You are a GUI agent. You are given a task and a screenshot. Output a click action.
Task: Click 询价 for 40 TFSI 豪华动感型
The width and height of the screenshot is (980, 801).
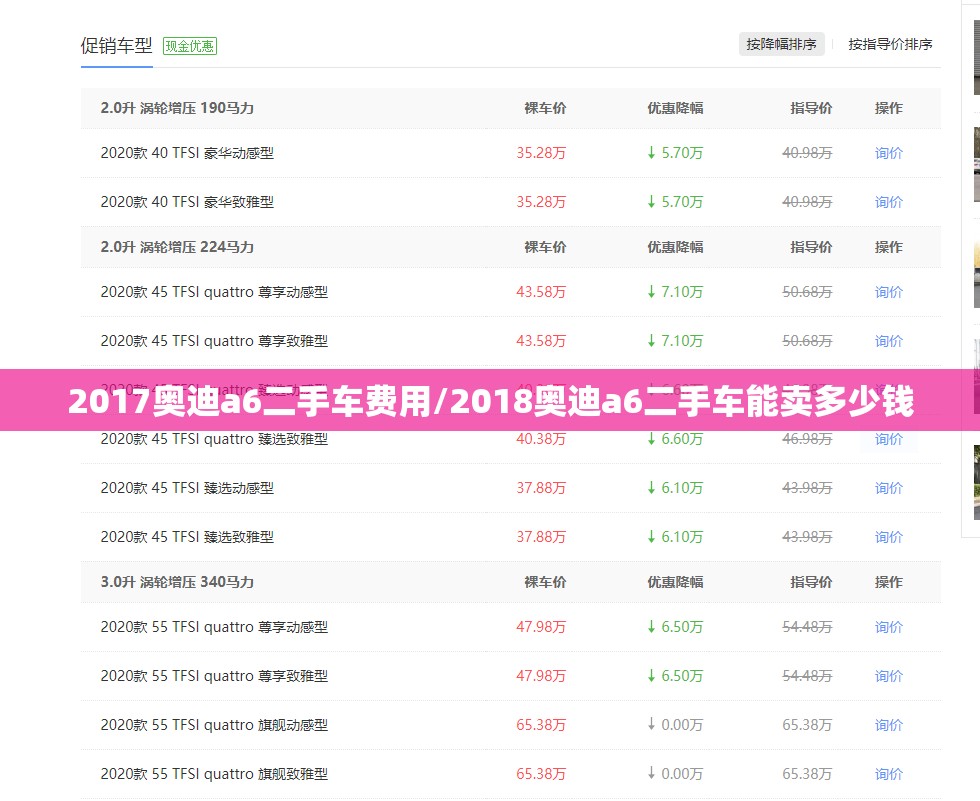pyautogui.click(x=889, y=153)
